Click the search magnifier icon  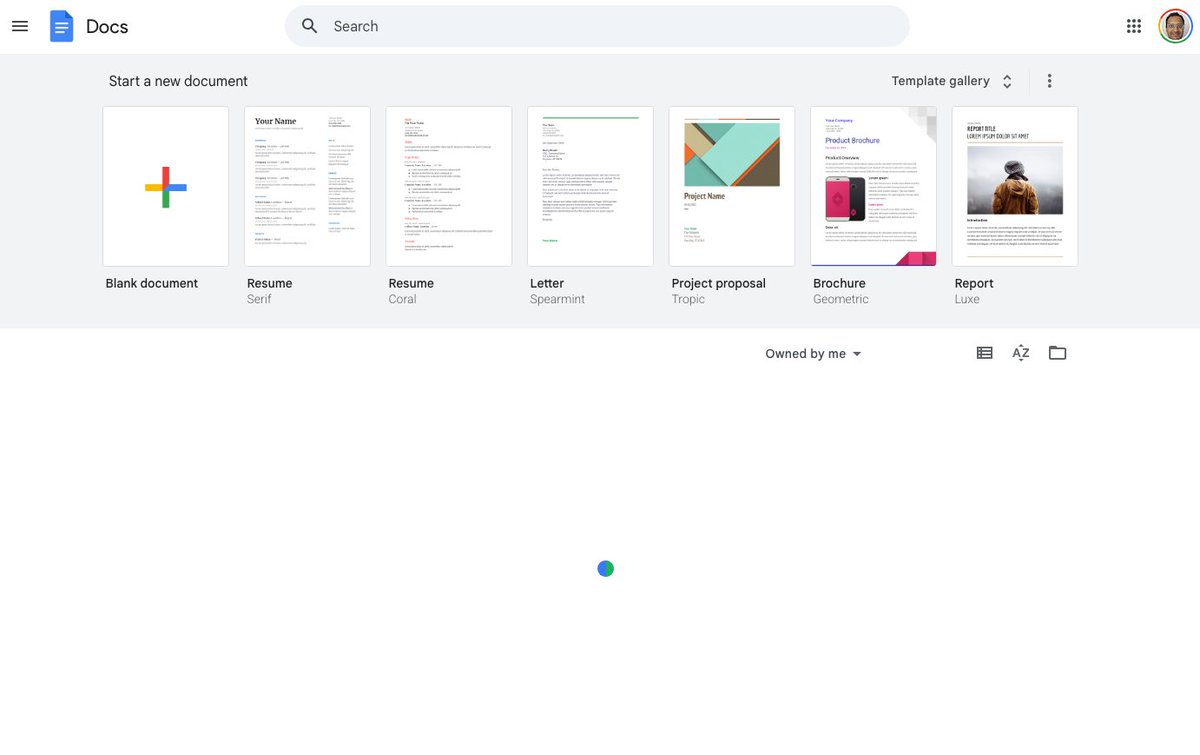pos(310,26)
